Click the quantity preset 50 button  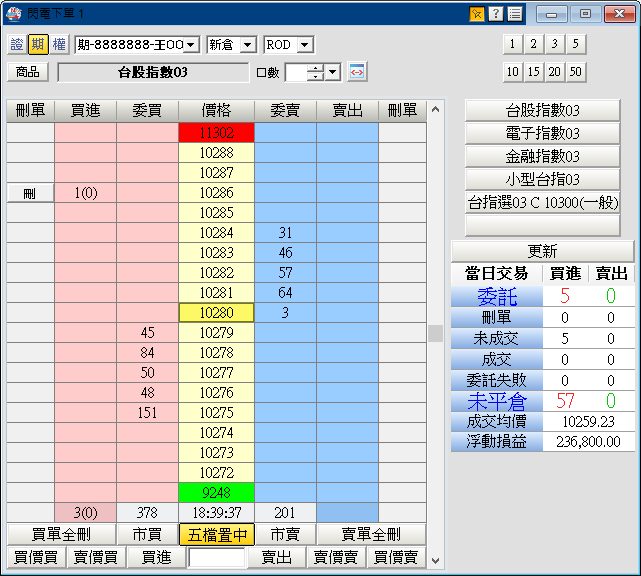(x=575, y=72)
